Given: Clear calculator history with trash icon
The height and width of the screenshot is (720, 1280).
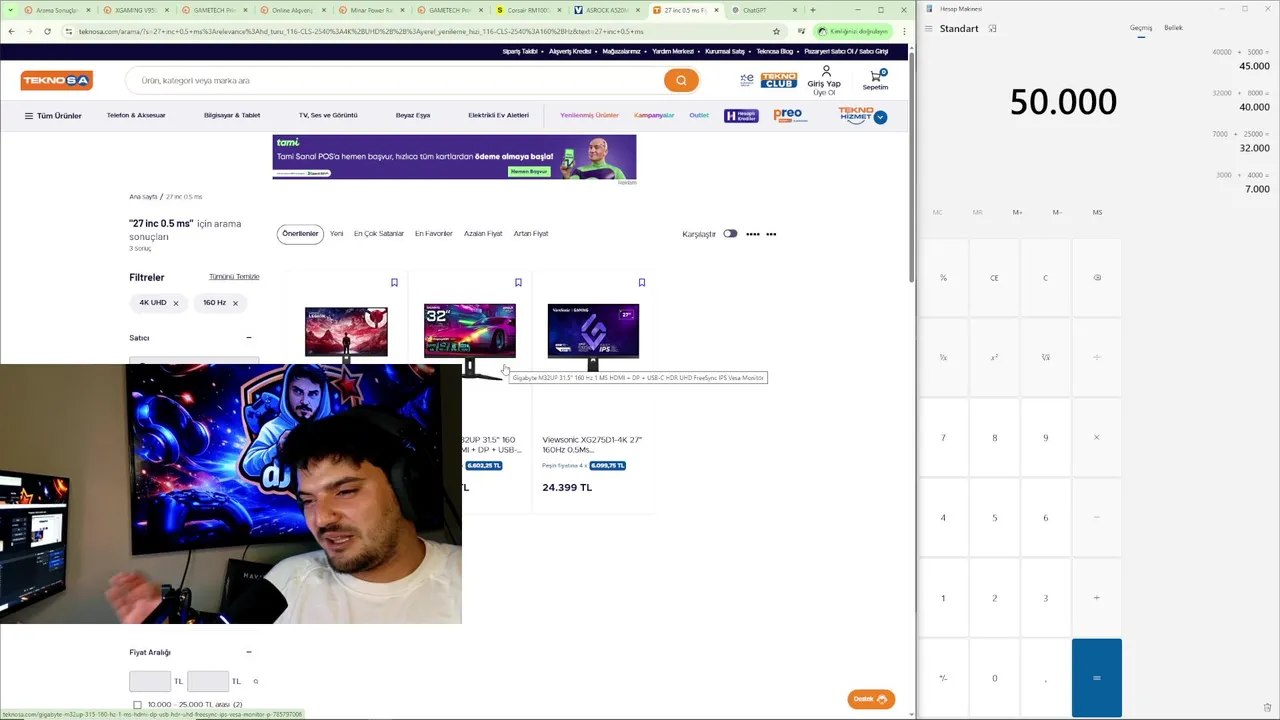Looking at the screenshot, I should pyautogui.click(x=1267, y=707).
